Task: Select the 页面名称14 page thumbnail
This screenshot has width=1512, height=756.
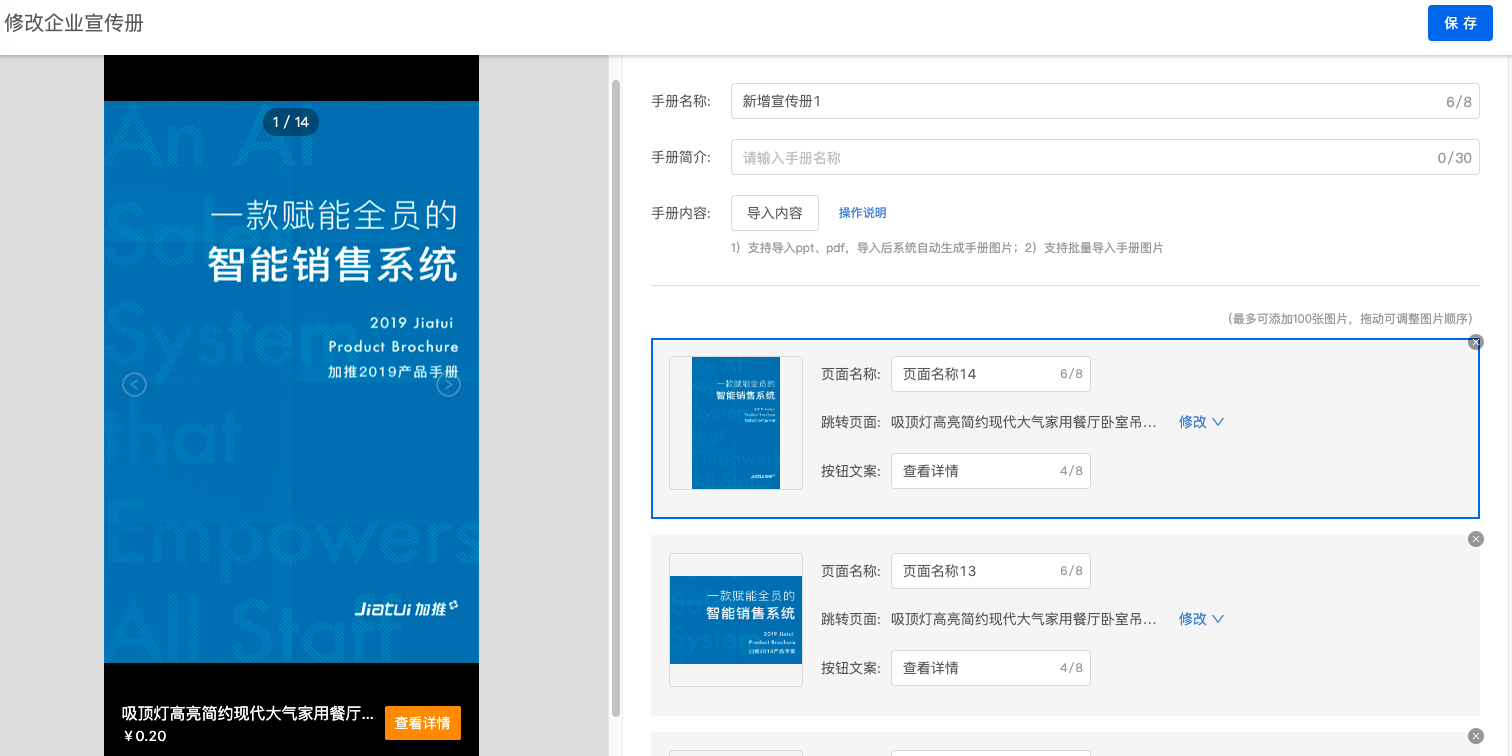Action: point(736,423)
